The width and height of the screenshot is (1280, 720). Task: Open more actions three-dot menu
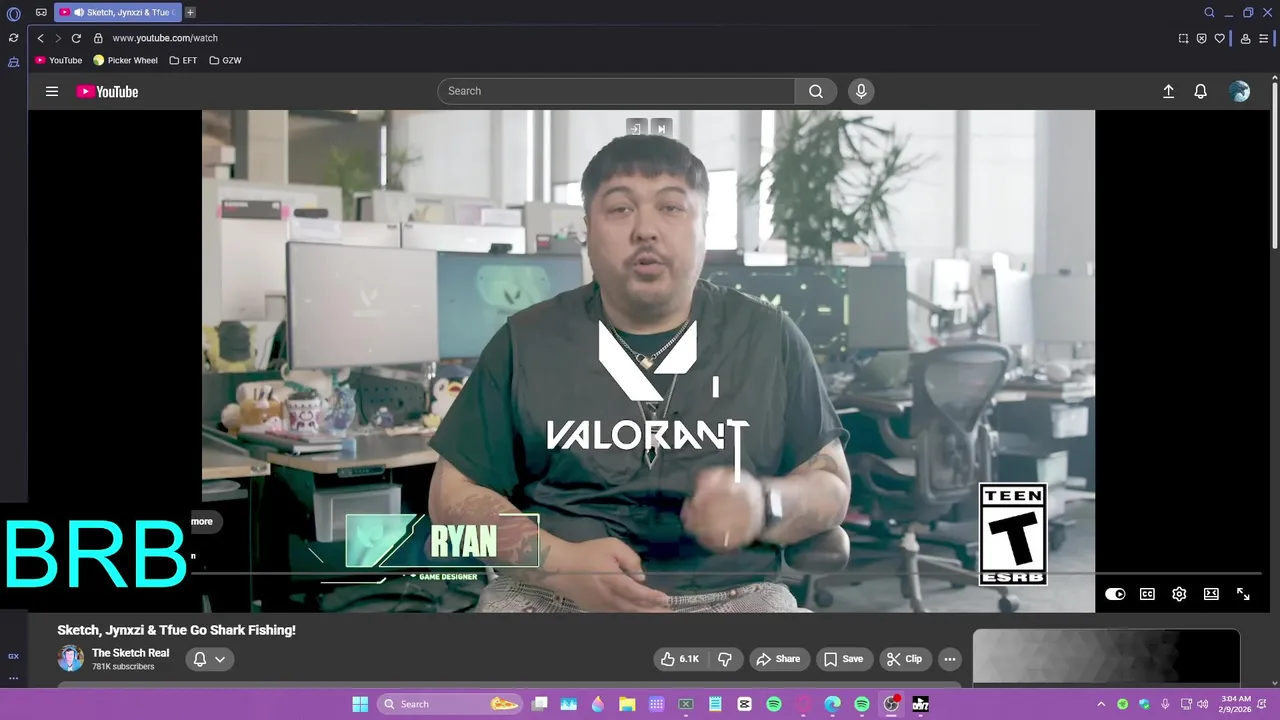(950, 659)
